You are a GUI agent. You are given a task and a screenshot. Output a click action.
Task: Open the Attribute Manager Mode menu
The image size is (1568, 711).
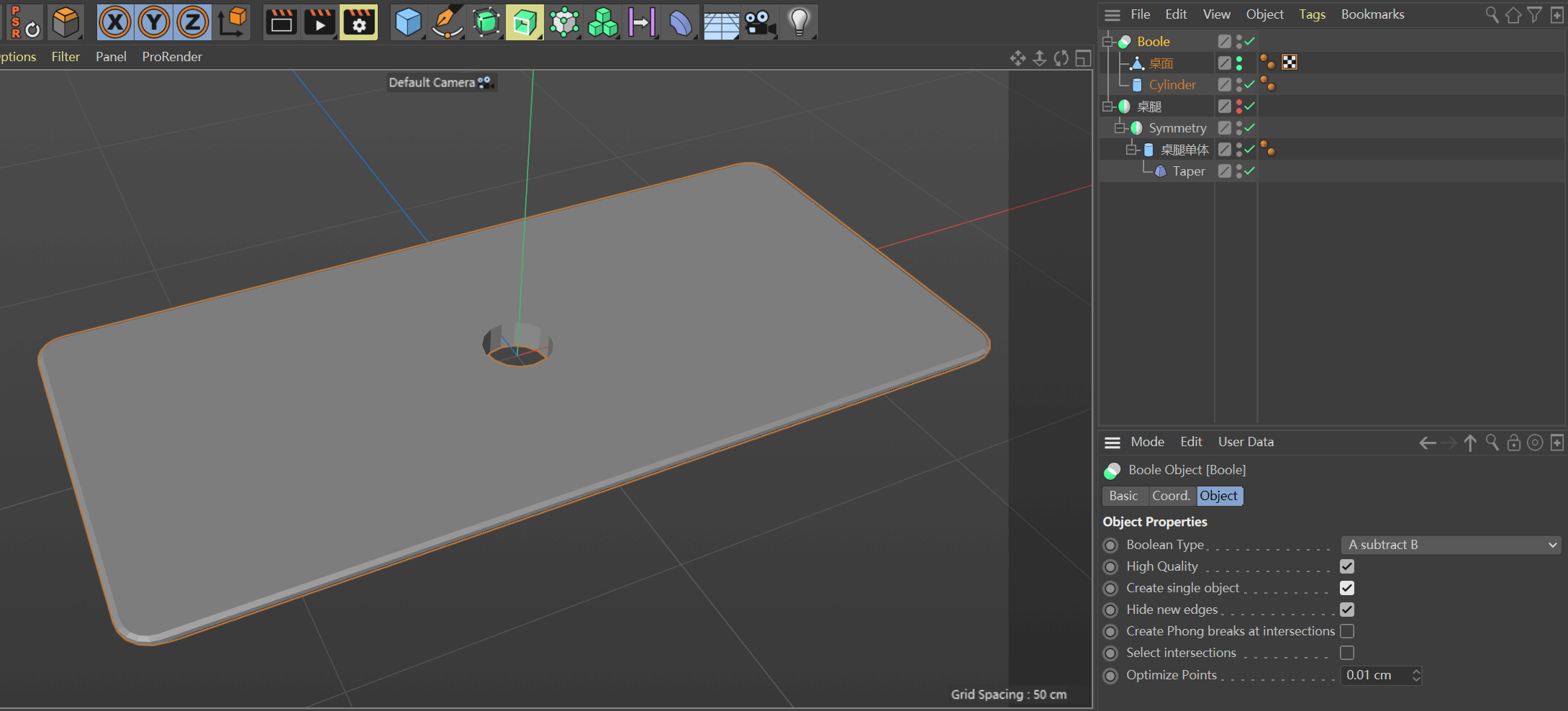tap(1147, 442)
